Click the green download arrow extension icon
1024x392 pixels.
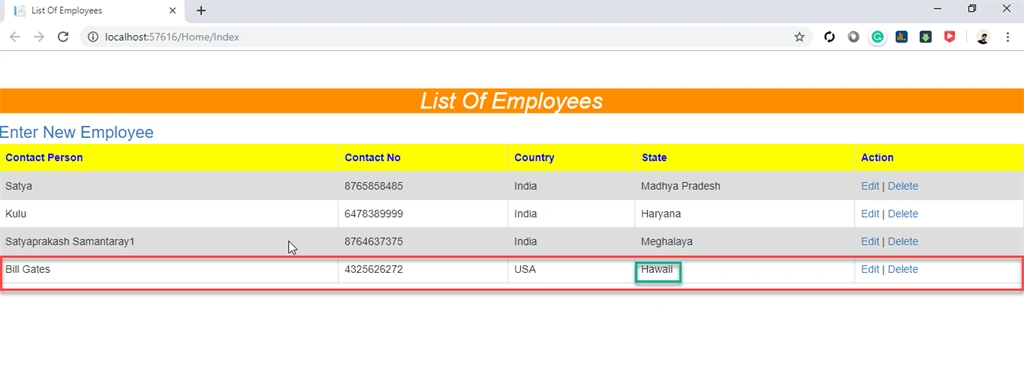pos(925,37)
